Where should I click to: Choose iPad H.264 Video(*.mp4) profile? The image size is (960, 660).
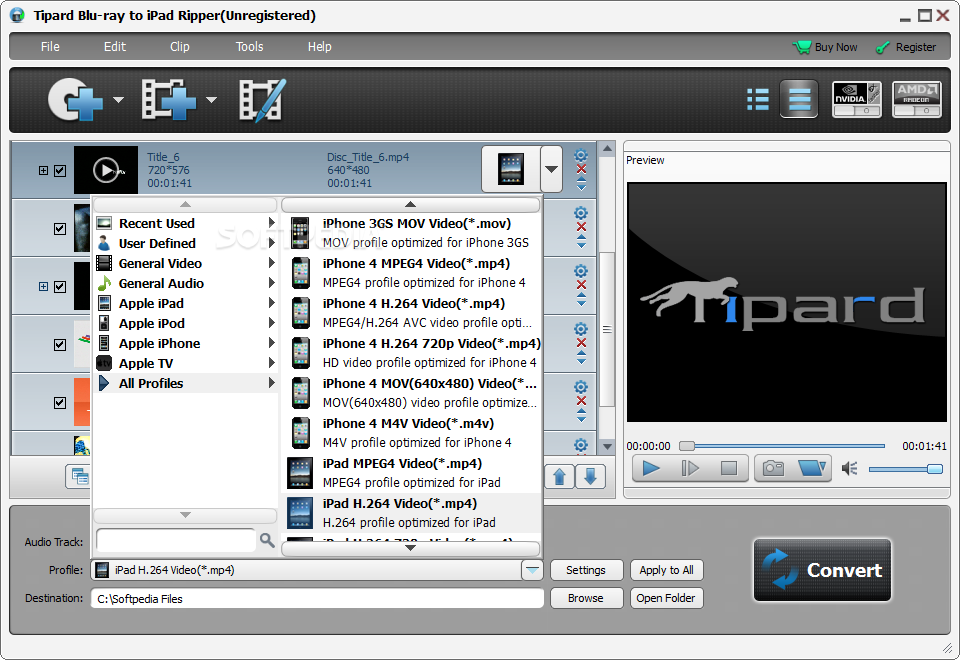pos(411,512)
